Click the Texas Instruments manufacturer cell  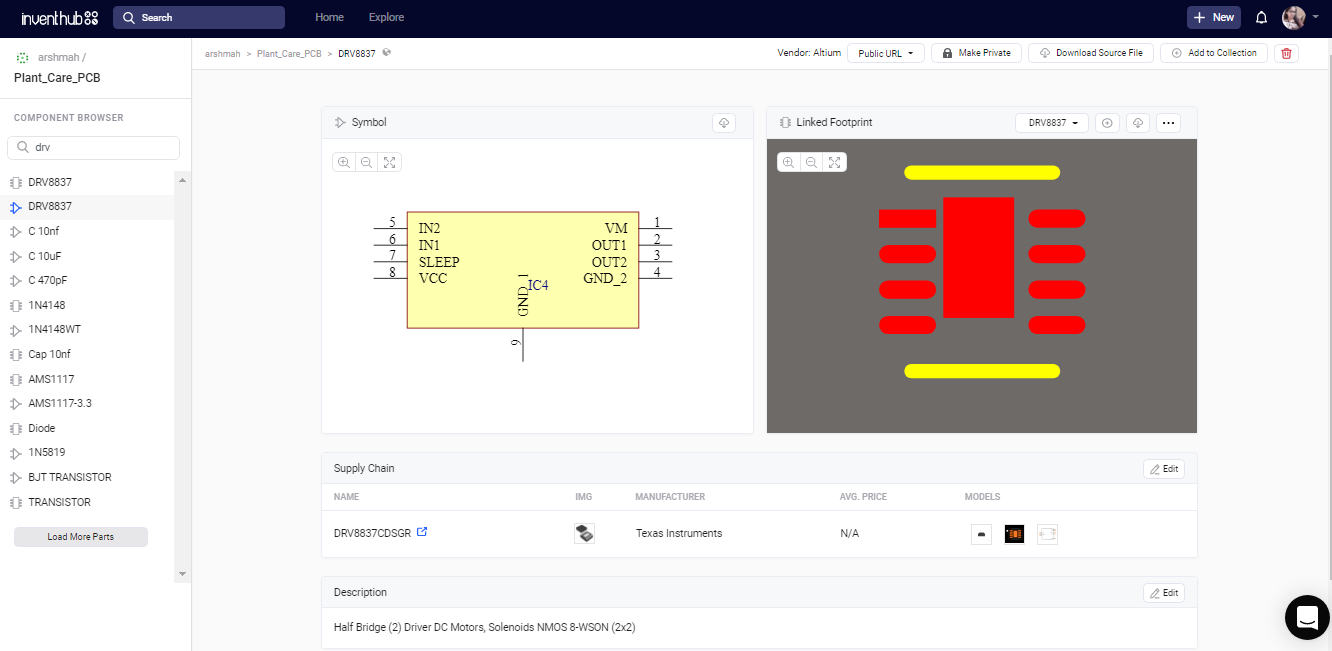point(679,533)
